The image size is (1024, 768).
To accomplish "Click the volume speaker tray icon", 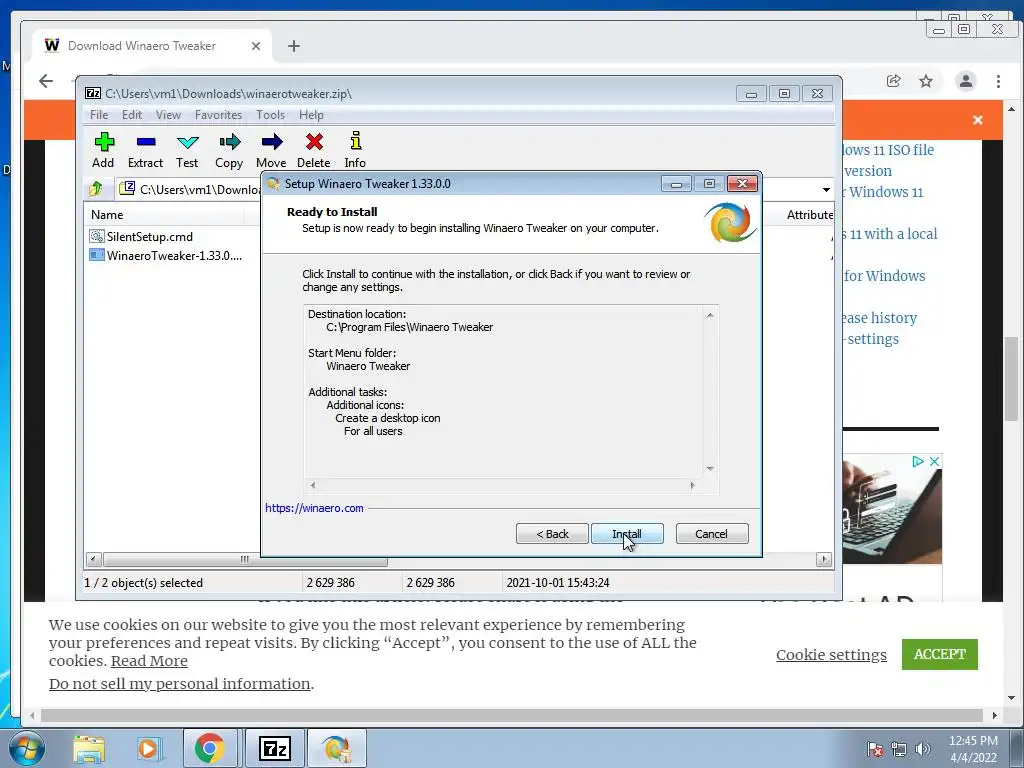I will pyautogui.click(x=923, y=749).
